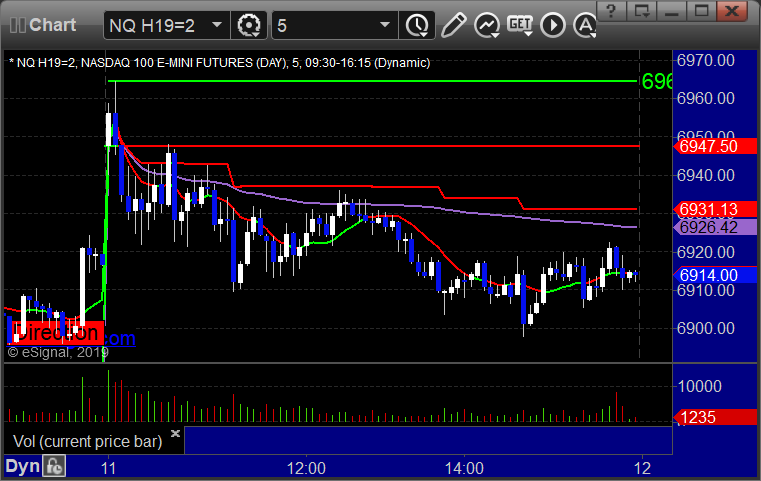The width and height of the screenshot is (761, 481).
Task: Click the Dyn time template label
Action: (x=22, y=466)
